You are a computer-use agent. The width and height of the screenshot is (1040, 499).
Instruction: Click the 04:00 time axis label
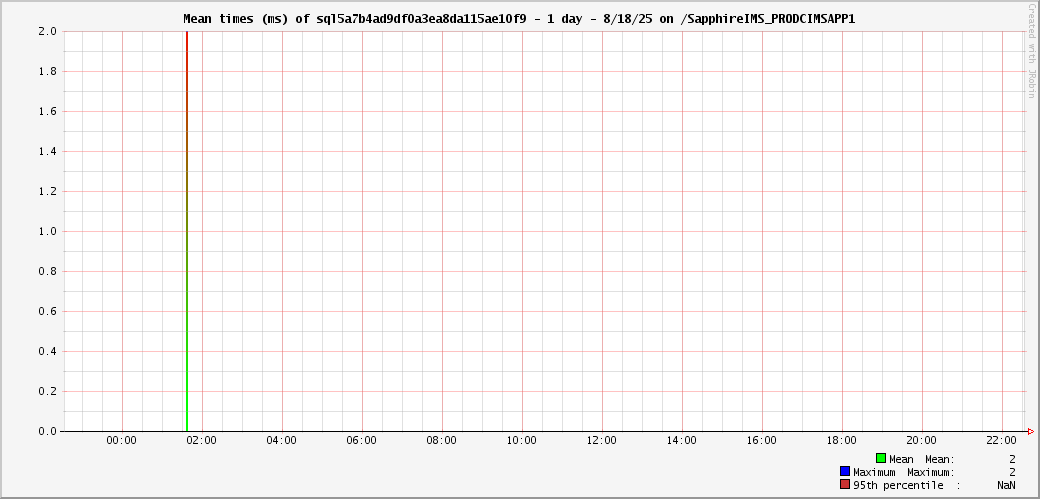click(x=282, y=440)
